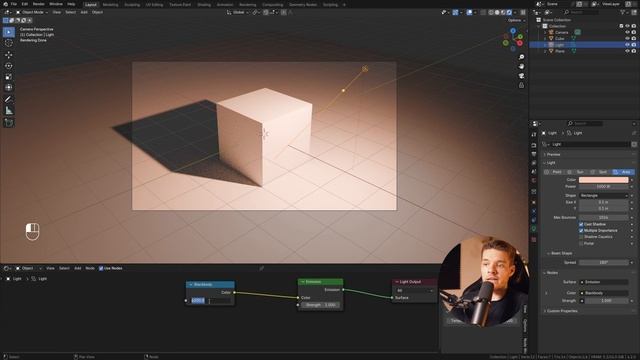Select the Annotate tool in viewport toolbar
Screen dimensions: 640x360
click(9, 99)
